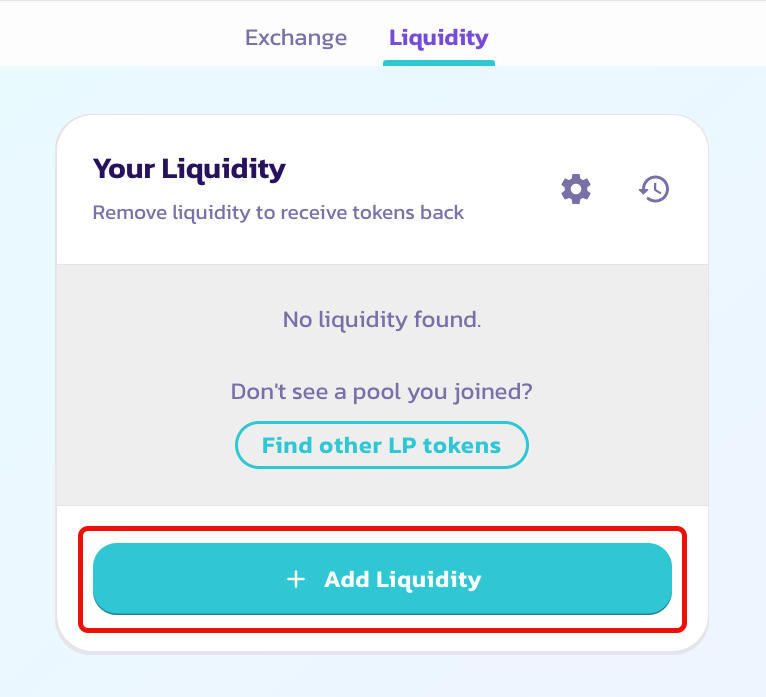Image resolution: width=766 pixels, height=697 pixels.
Task: Click the word Liquidity inside the teal button
Action: [428, 580]
